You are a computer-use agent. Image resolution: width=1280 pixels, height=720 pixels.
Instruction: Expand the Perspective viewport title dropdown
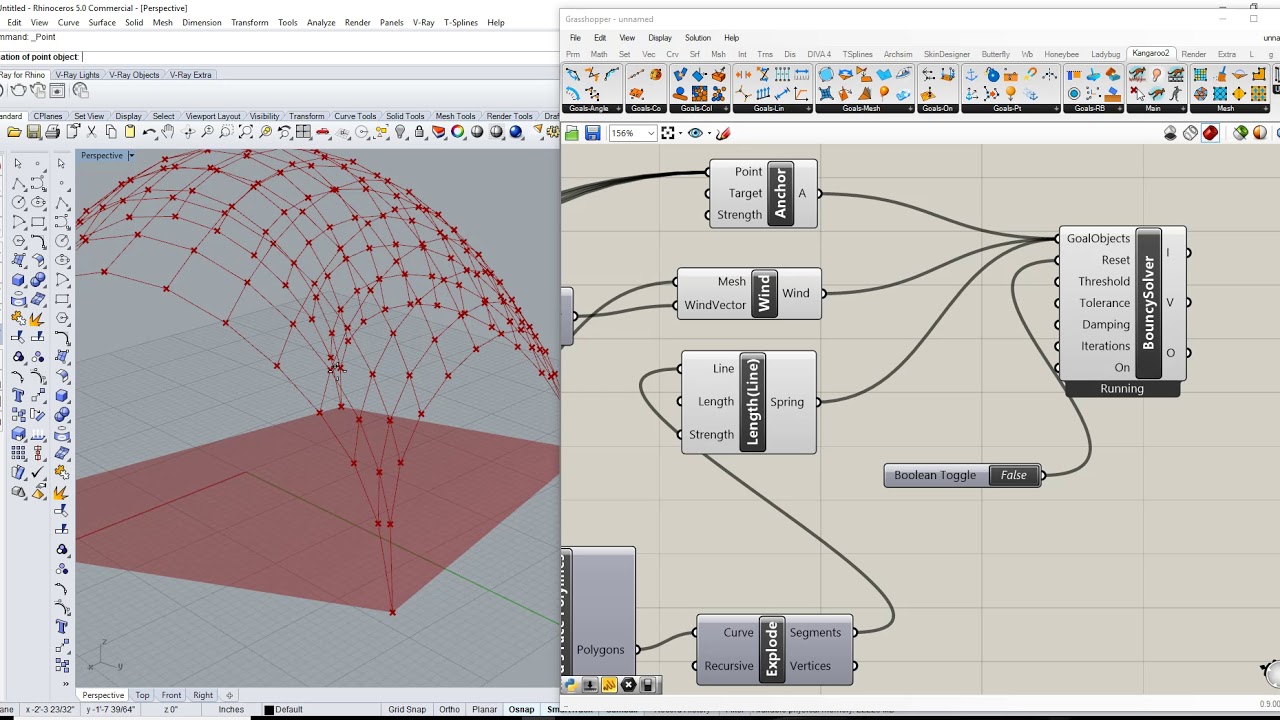130,155
